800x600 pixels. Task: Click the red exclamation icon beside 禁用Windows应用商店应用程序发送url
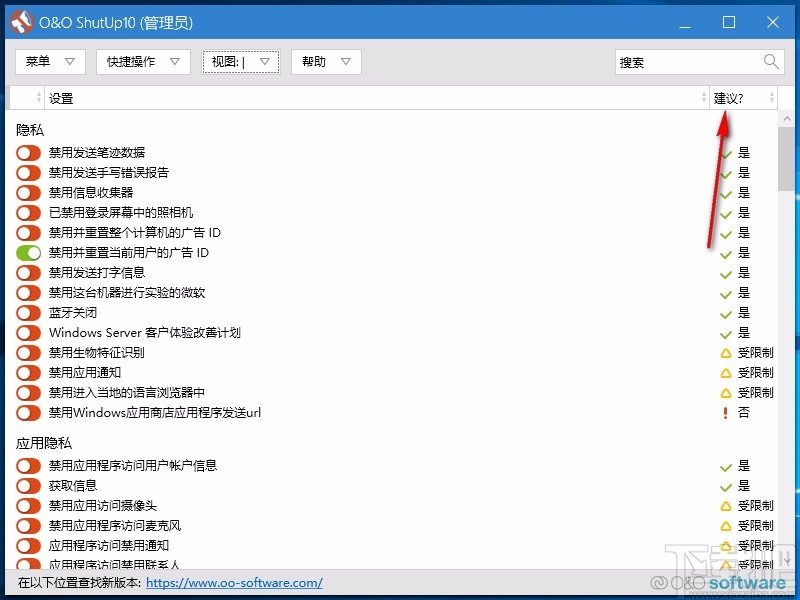tap(726, 412)
